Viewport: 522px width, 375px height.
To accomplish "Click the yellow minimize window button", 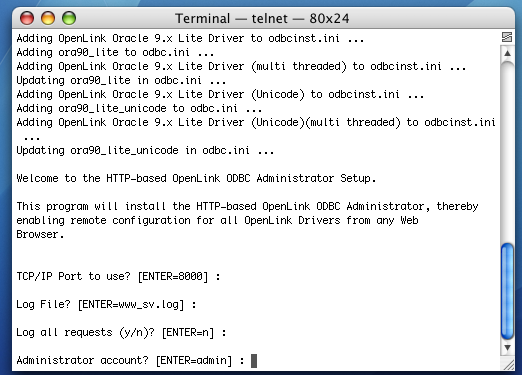I will point(48,18).
